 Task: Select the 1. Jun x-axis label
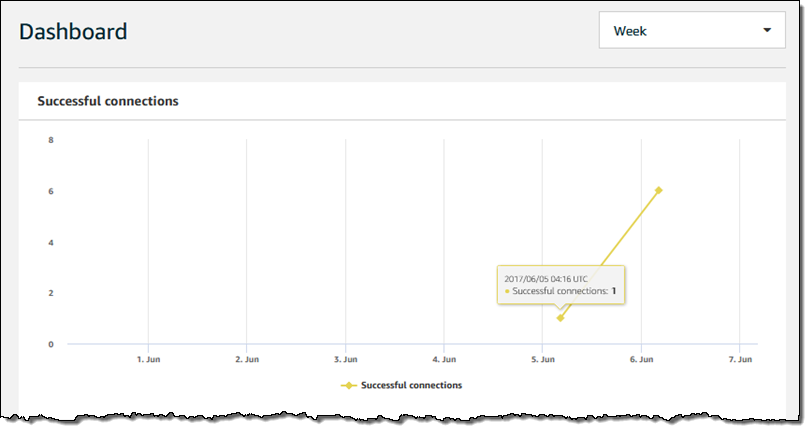coord(148,358)
